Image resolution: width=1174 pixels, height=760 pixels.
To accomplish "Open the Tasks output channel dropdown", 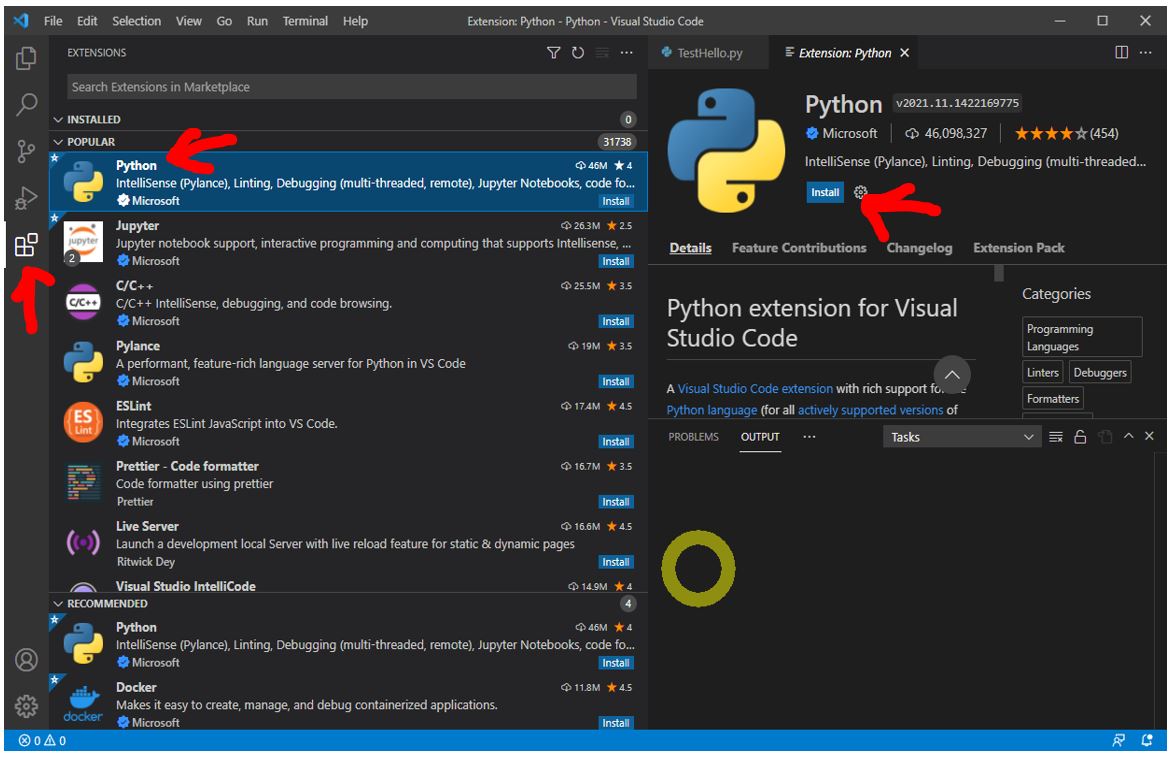I will click(x=962, y=437).
